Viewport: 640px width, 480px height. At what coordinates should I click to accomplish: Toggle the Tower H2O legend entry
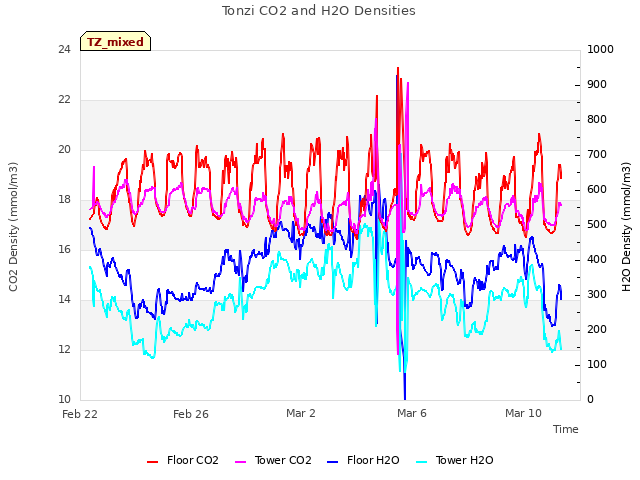tap(454, 460)
